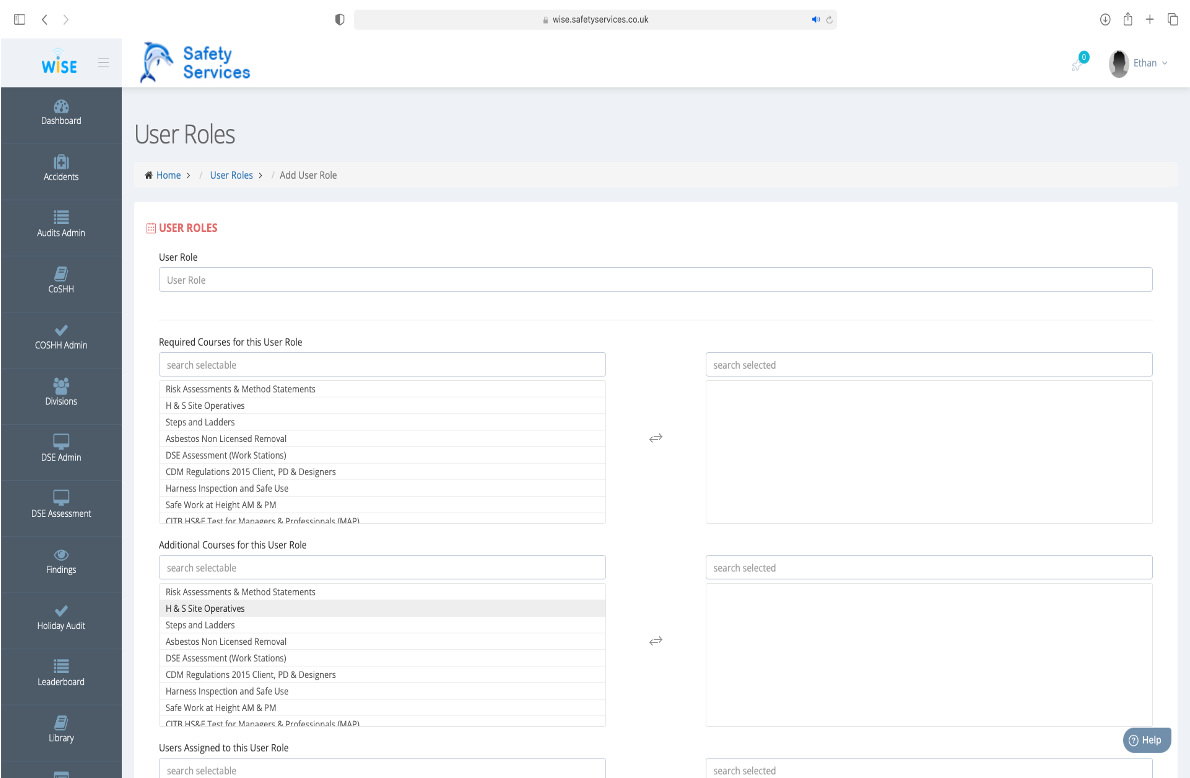The height and width of the screenshot is (778, 1190).
Task: Select Required 'Steps and Ladders'
Action: (x=382, y=422)
